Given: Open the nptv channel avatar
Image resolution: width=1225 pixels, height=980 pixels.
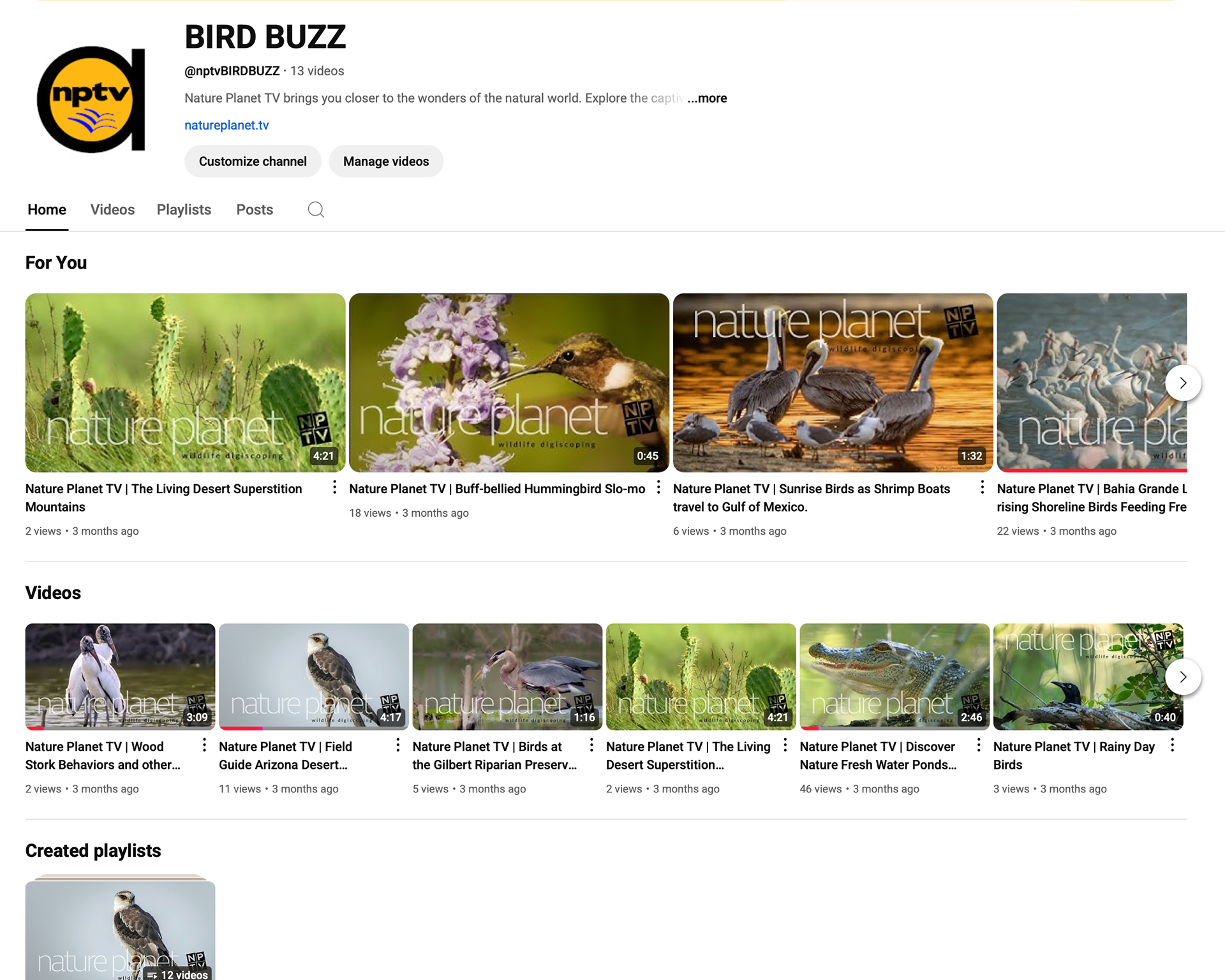Looking at the screenshot, I should (x=91, y=99).
